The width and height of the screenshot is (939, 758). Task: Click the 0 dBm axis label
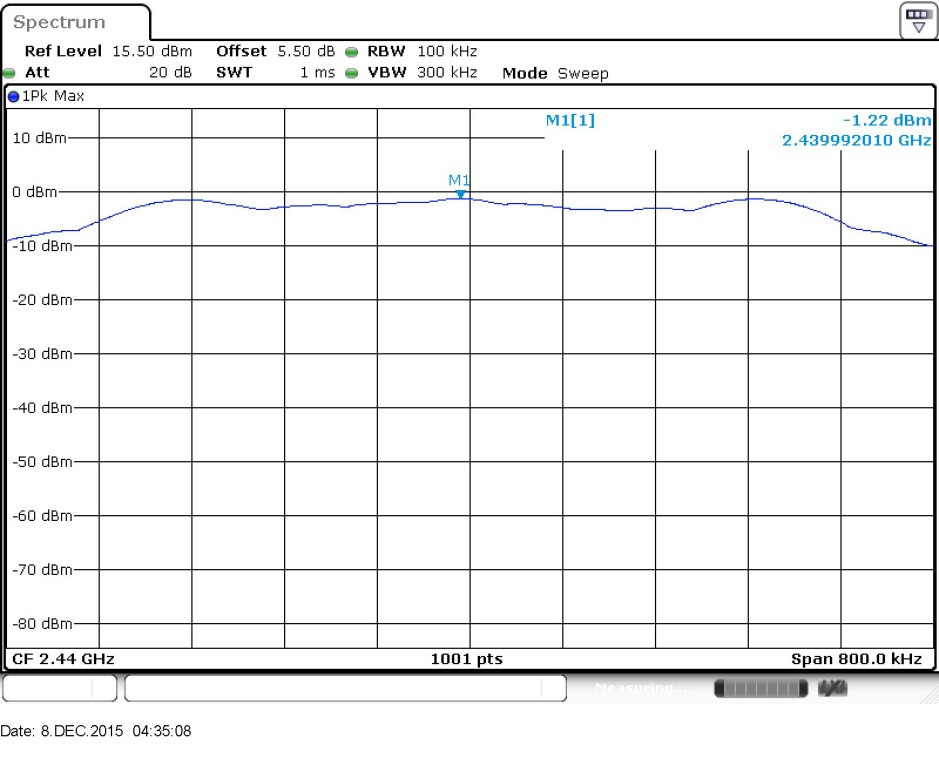[35, 192]
